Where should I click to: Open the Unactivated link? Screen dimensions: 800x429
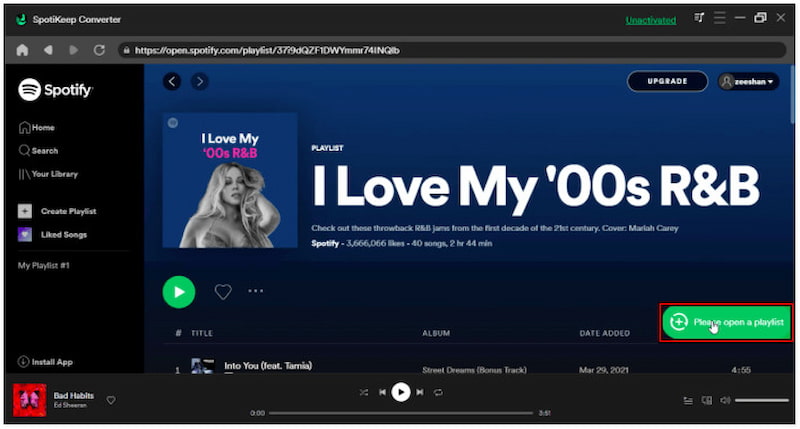(x=651, y=20)
